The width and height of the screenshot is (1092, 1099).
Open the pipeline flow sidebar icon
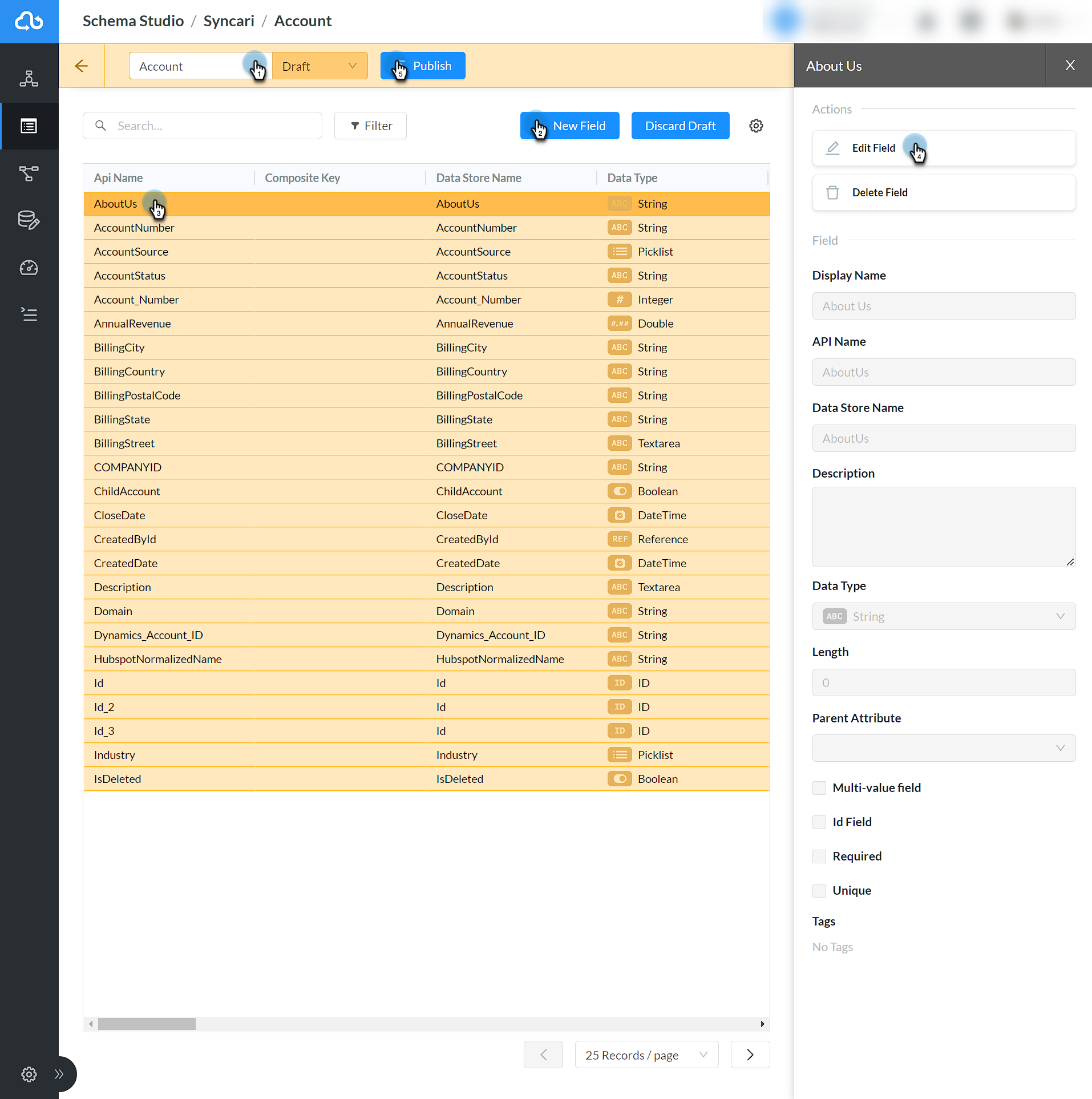tap(29, 173)
